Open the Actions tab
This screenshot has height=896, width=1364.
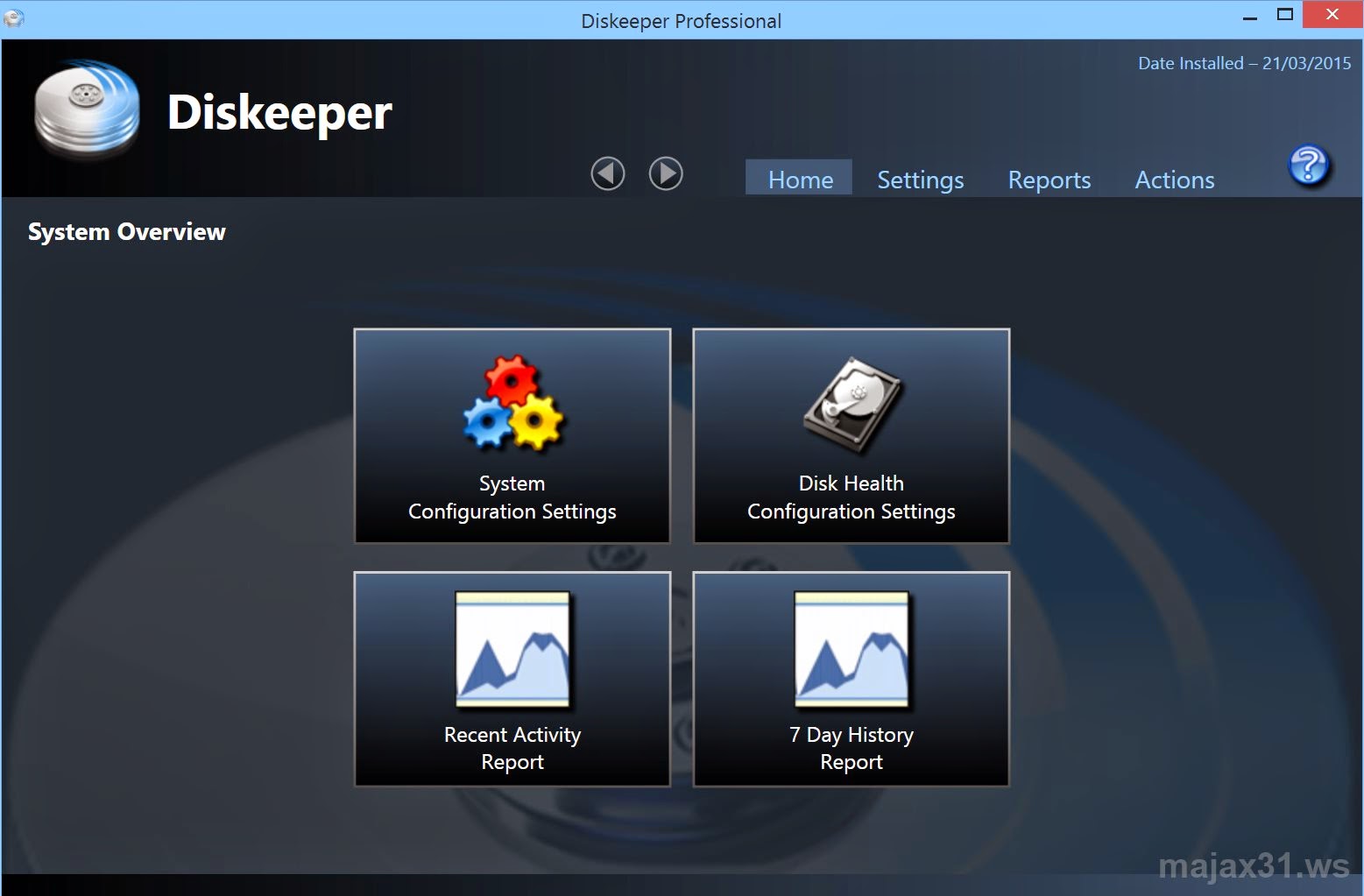pos(1175,180)
